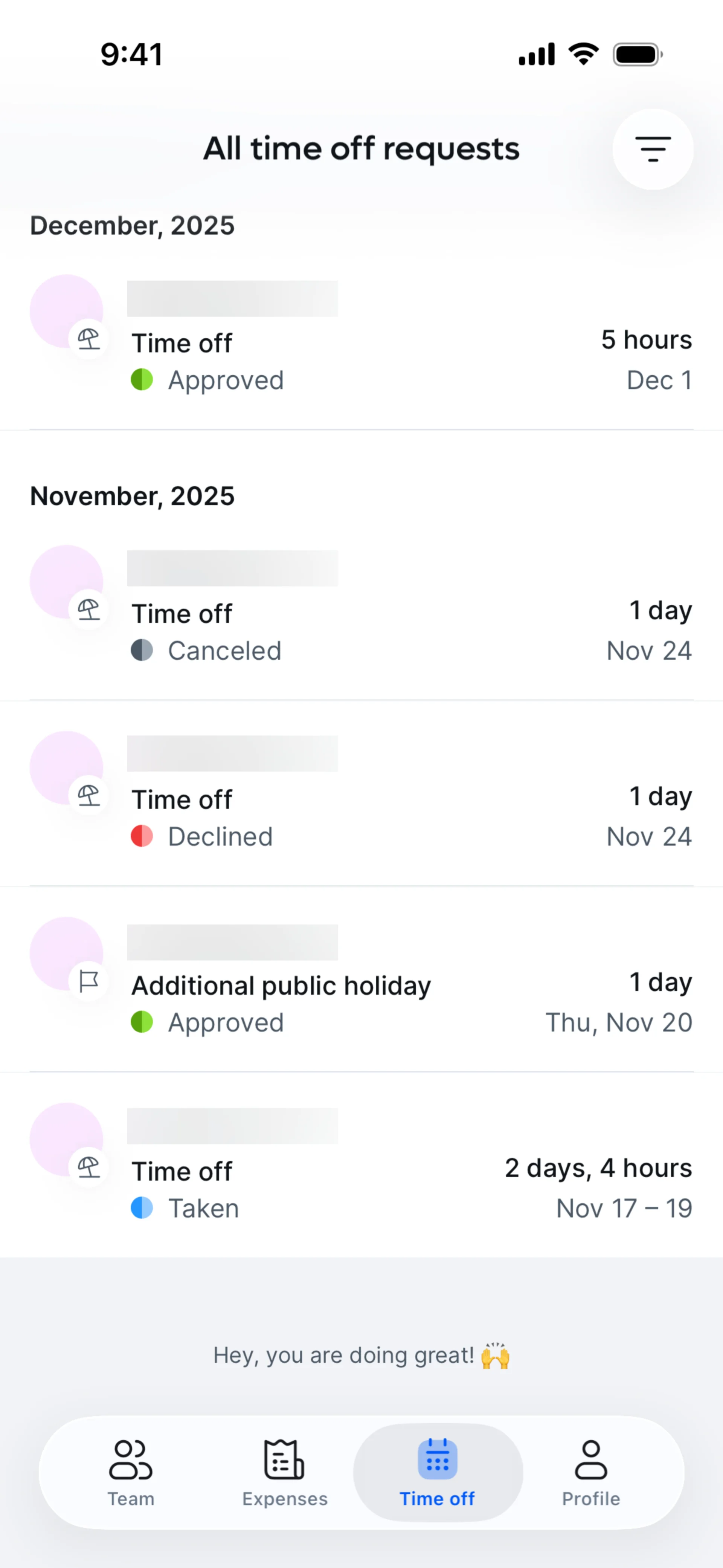Switch to the Team tab
The width and height of the screenshot is (723, 1568).
click(x=131, y=1472)
